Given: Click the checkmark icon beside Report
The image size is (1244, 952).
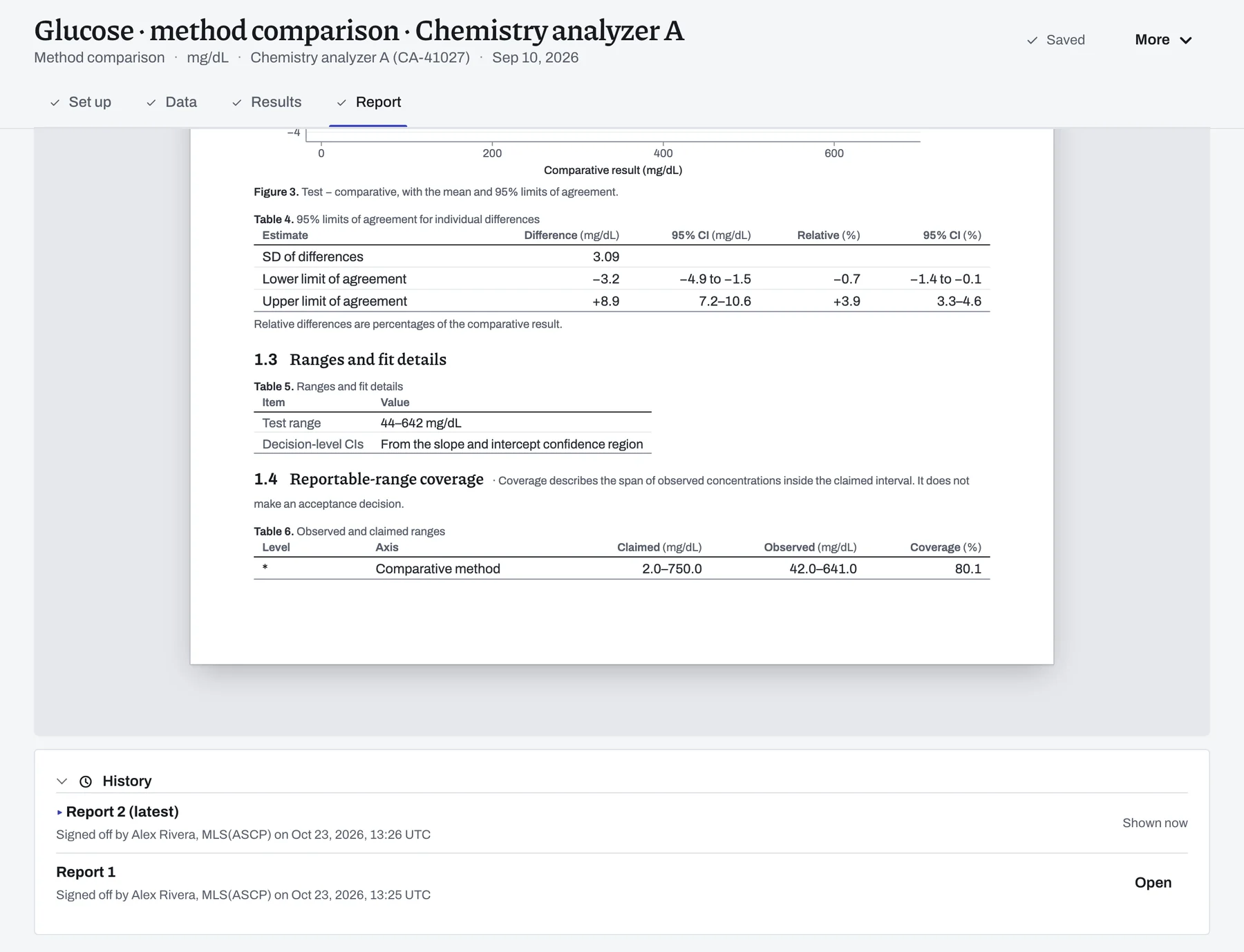Looking at the screenshot, I should (341, 103).
